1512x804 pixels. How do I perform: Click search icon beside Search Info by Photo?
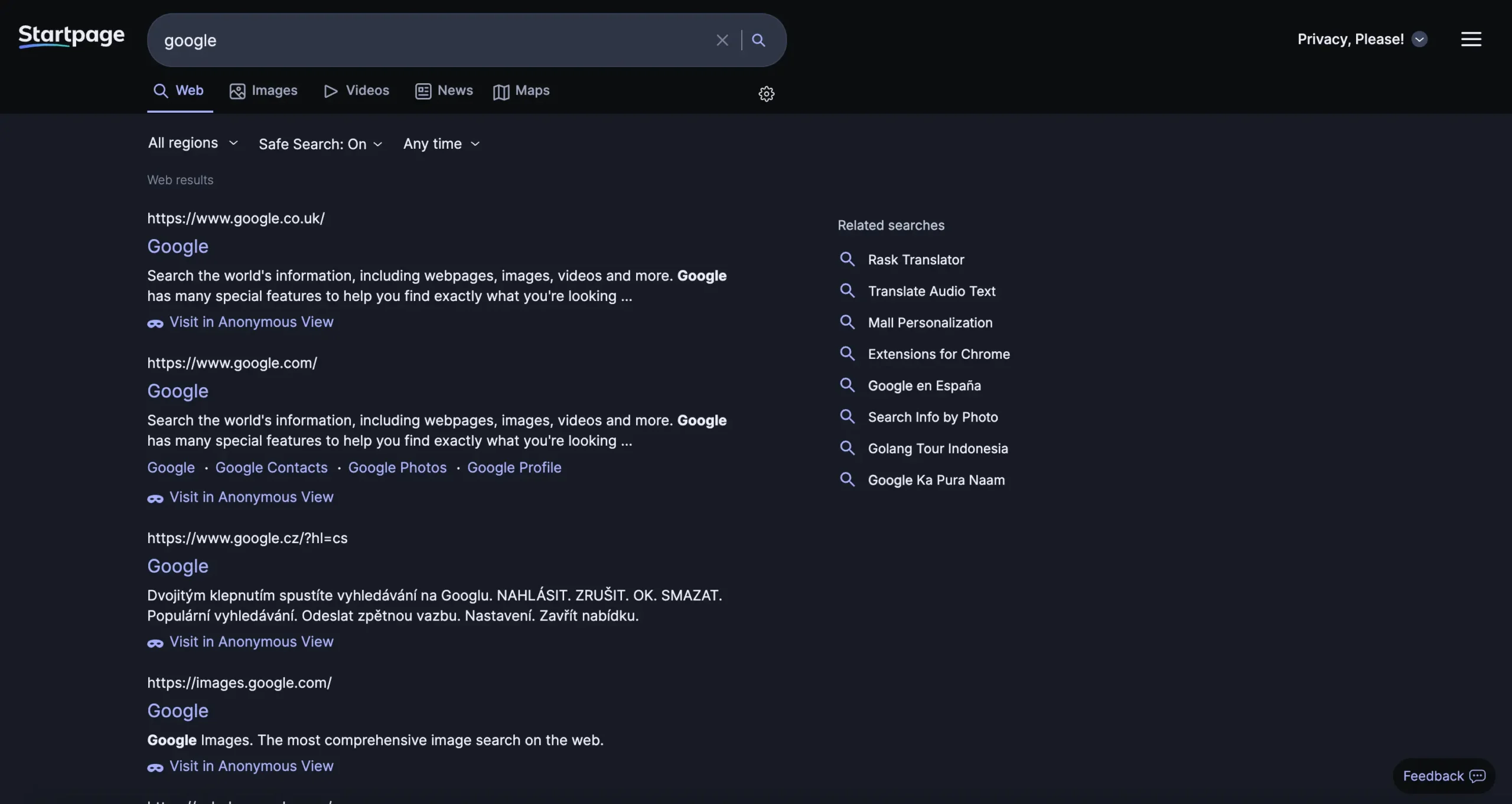pyautogui.click(x=847, y=416)
